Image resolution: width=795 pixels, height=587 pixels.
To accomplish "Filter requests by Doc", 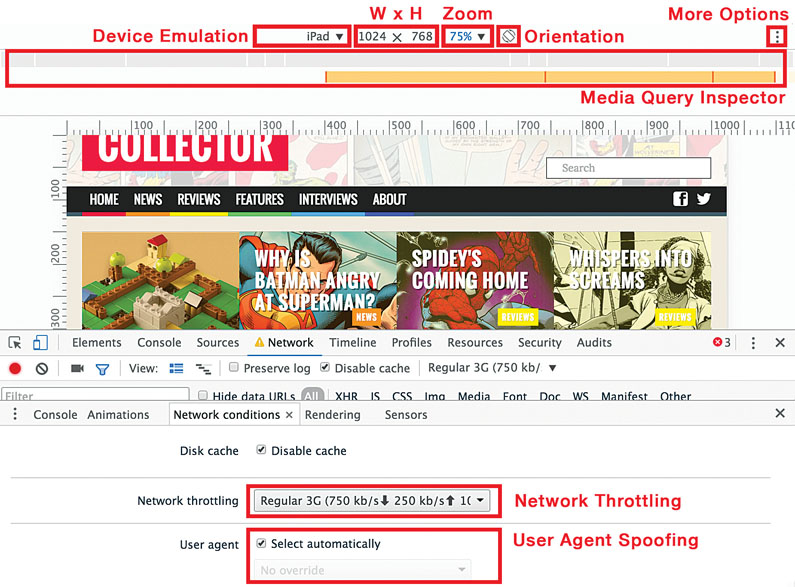I will coord(550,396).
